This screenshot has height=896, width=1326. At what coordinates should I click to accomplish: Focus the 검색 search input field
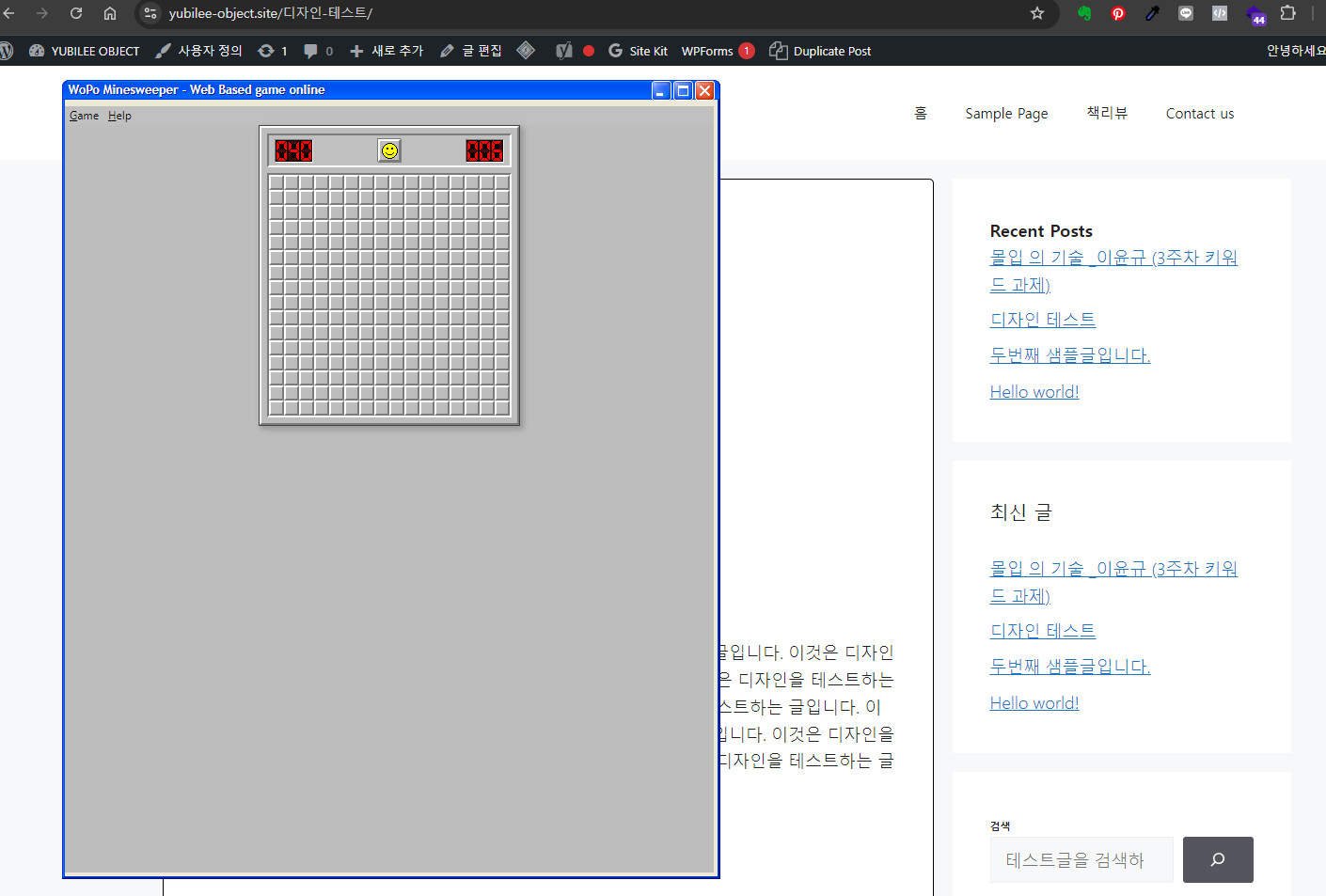[x=1081, y=859]
